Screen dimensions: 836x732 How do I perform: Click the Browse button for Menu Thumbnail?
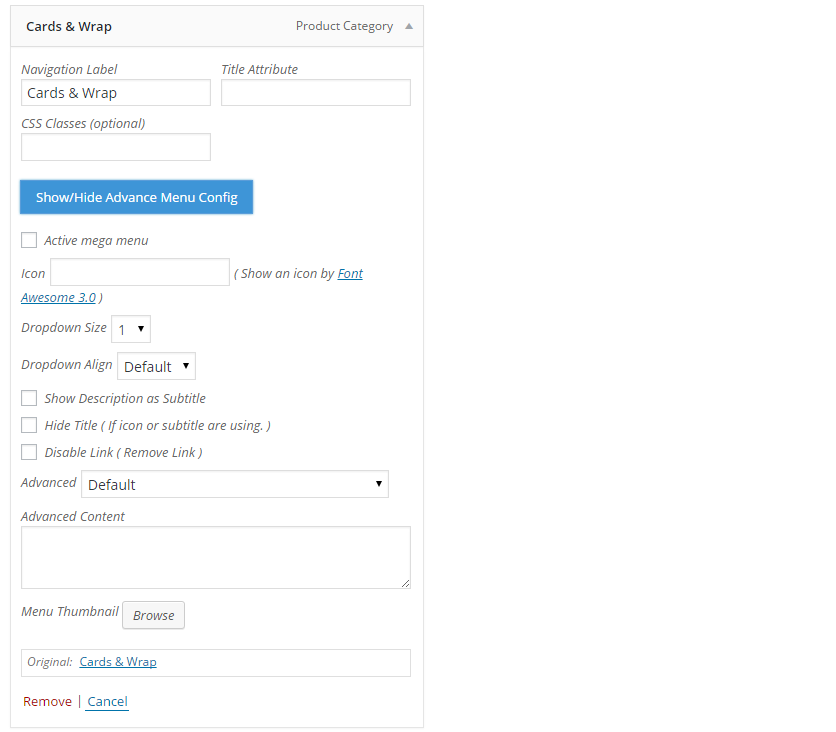pyautogui.click(x=154, y=615)
